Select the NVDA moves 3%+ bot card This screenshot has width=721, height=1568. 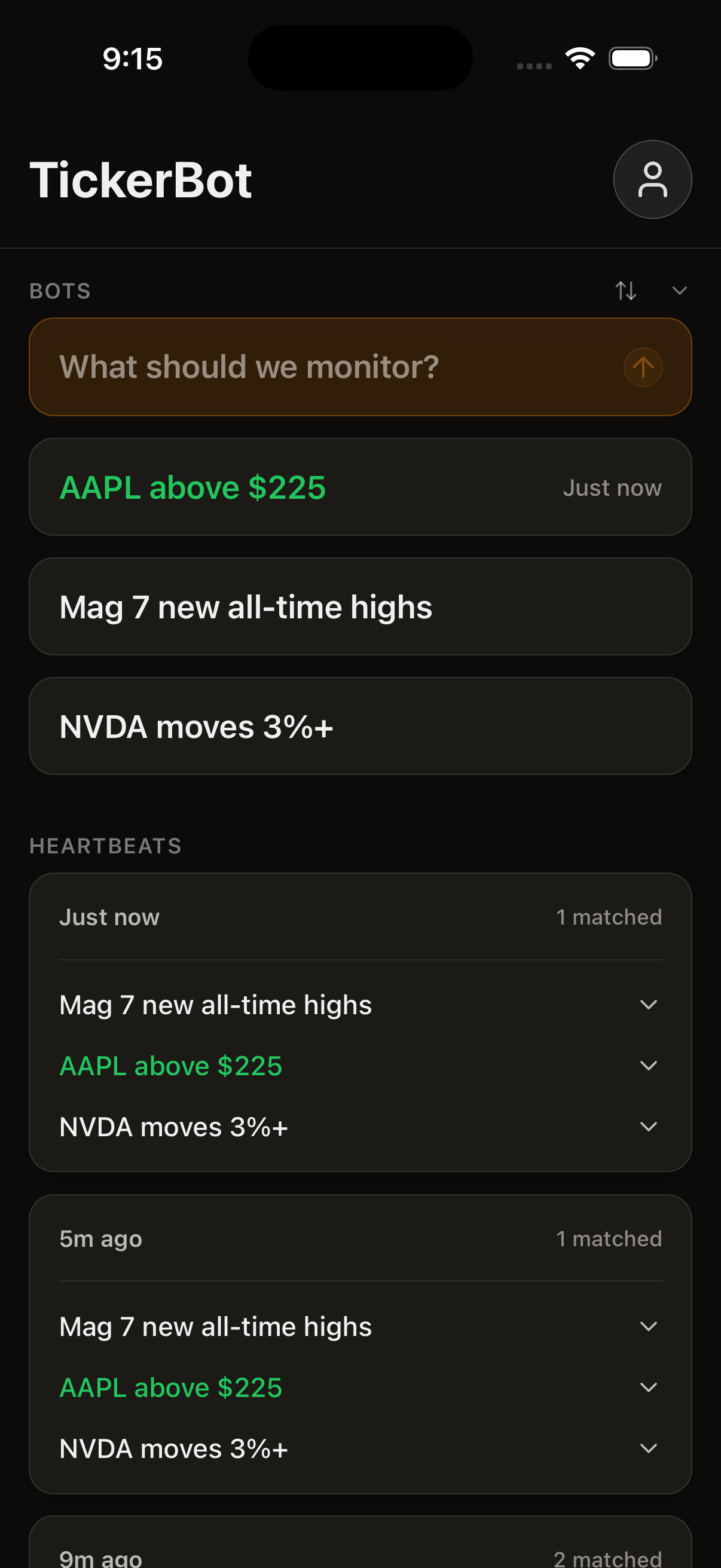click(x=360, y=726)
